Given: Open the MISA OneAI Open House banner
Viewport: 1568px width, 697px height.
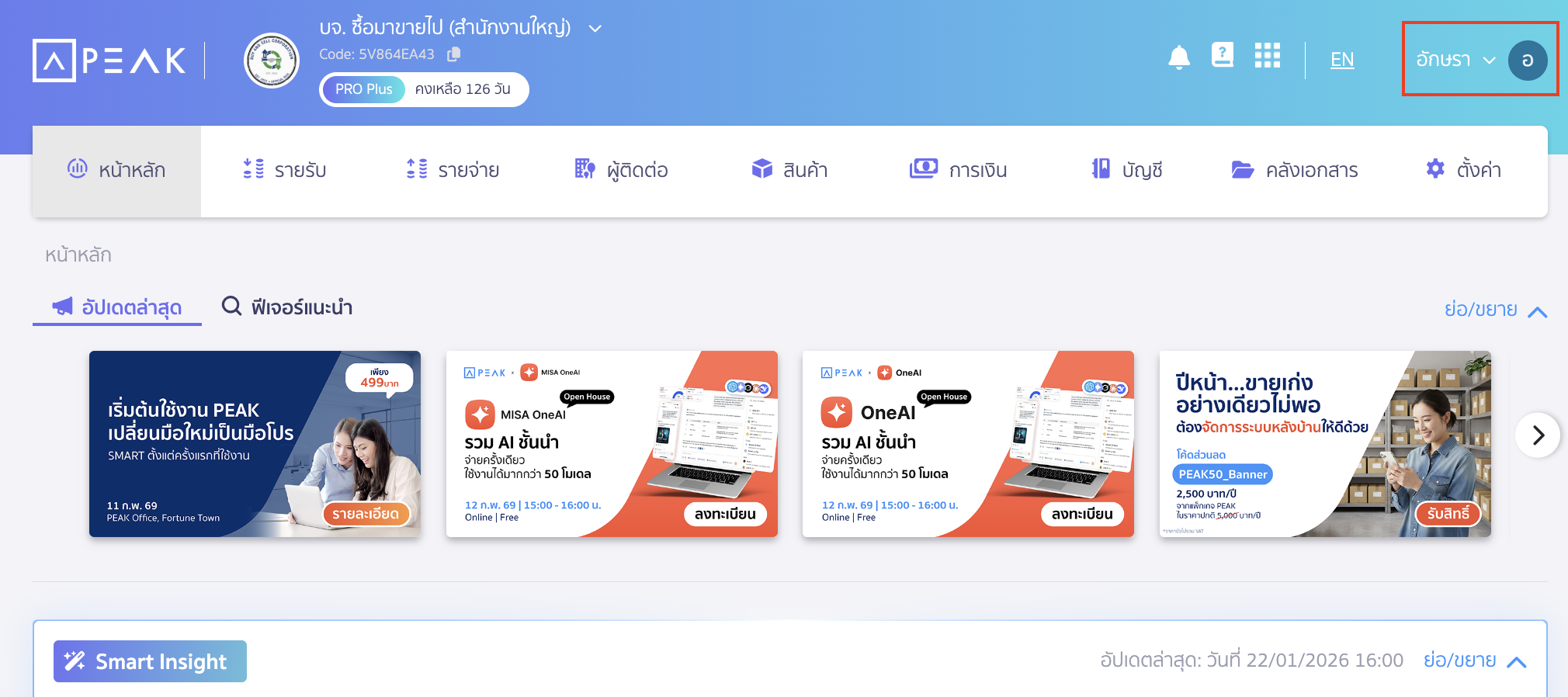Looking at the screenshot, I should [x=612, y=444].
